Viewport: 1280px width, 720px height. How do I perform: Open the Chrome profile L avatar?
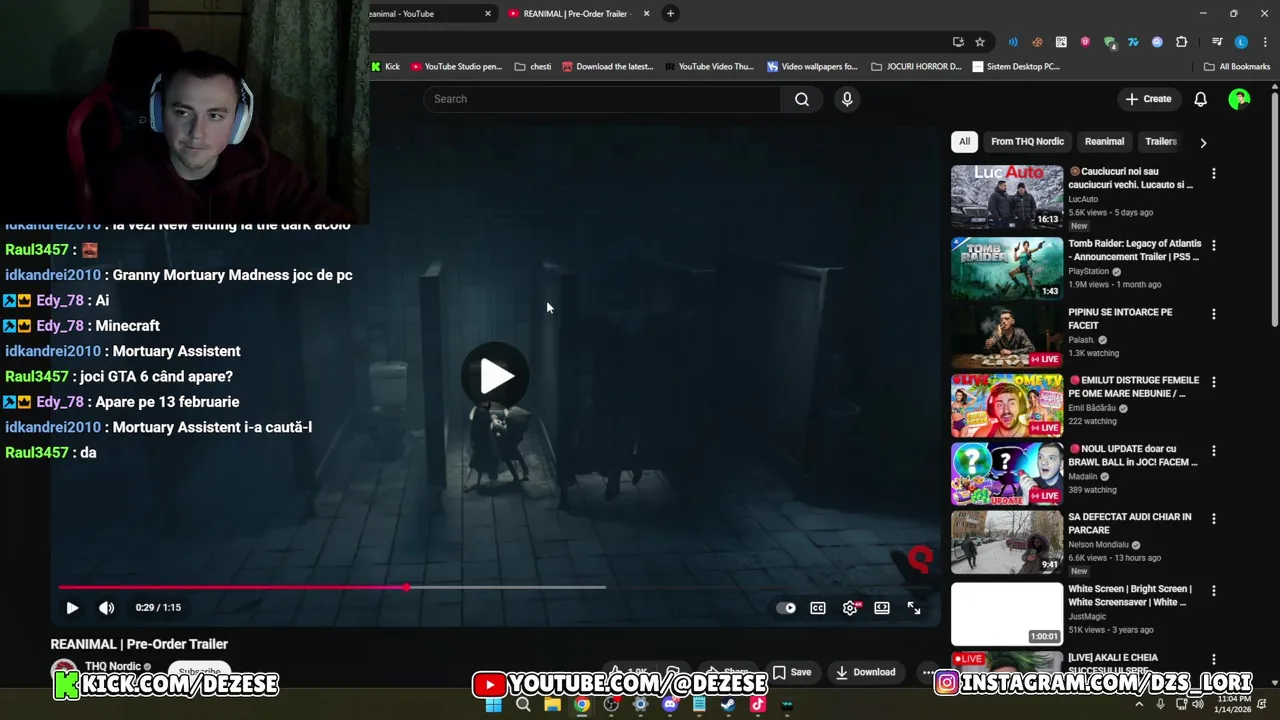(1241, 42)
